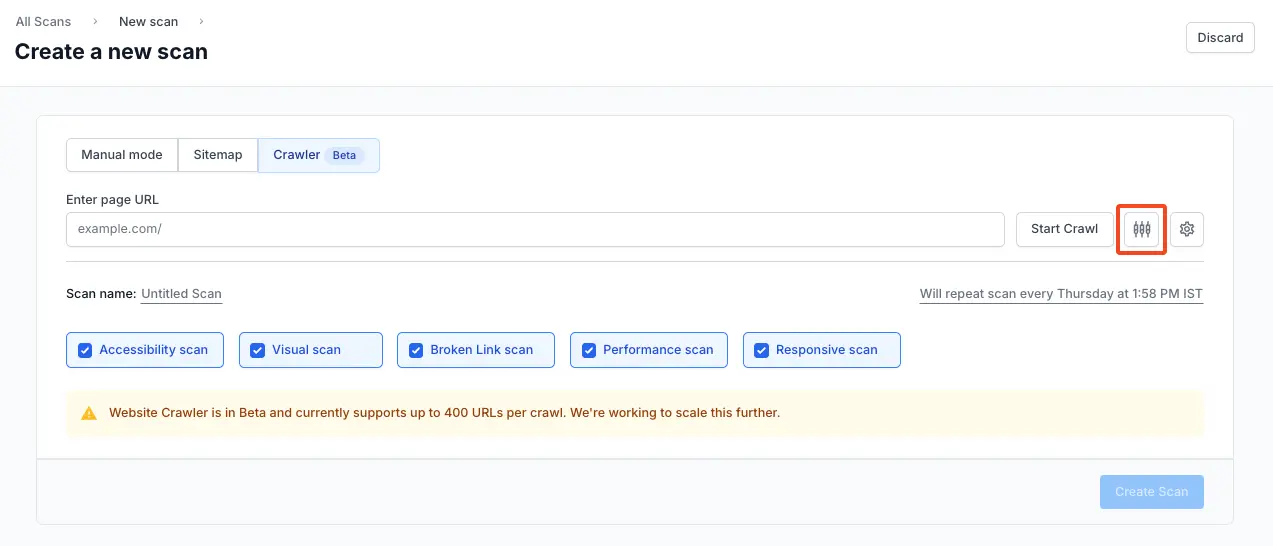Focus the Enter page URL field

535,229
